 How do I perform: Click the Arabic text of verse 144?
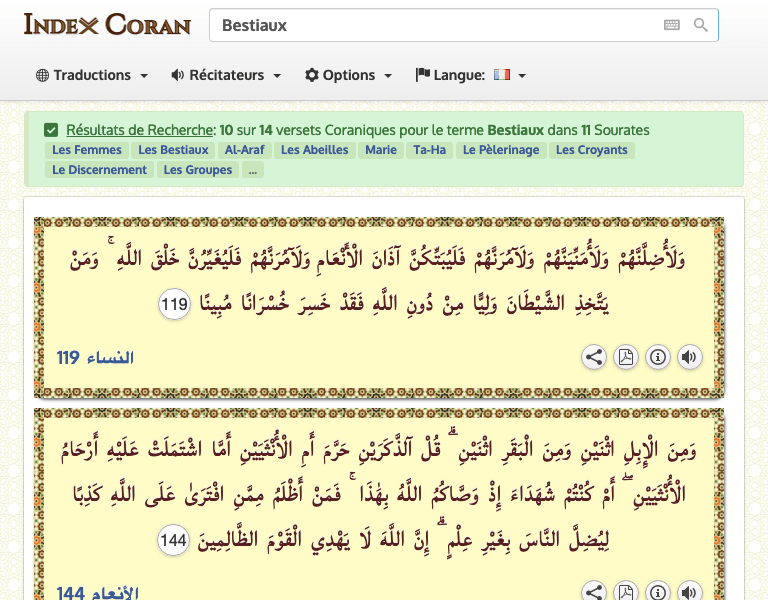click(378, 494)
